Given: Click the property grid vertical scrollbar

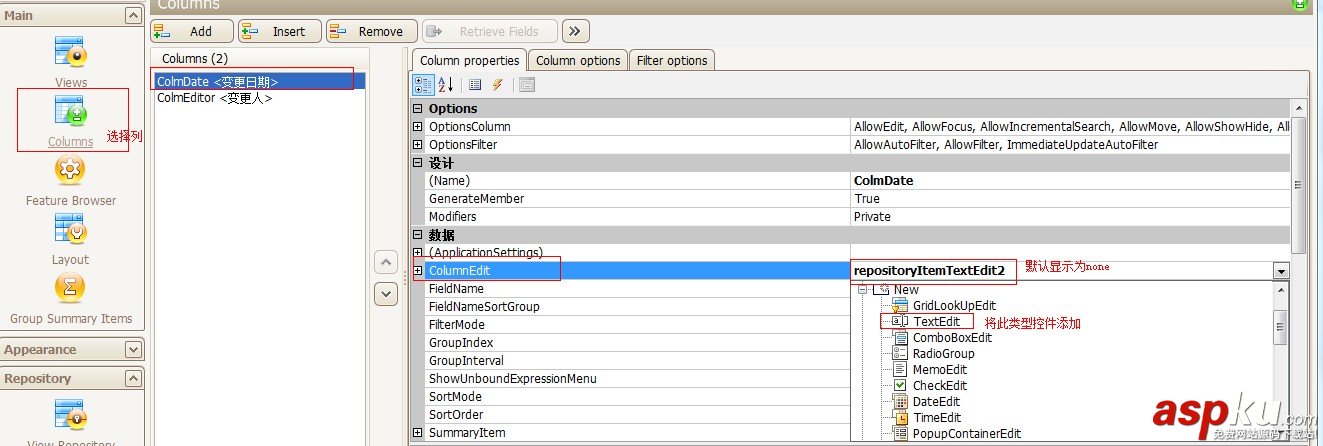Looking at the screenshot, I should click(x=1298, y=185).
